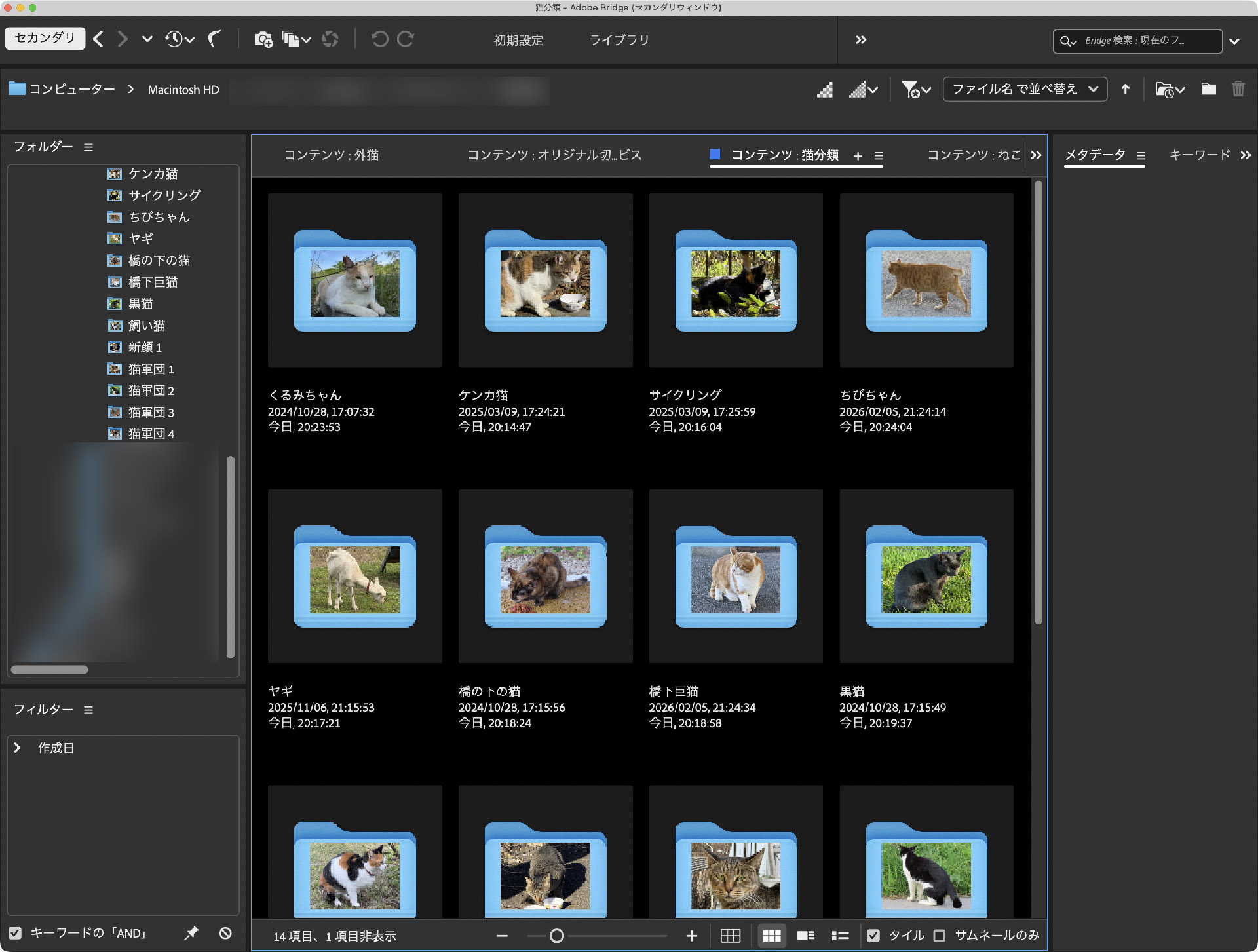
Task: Select the rotate counterclockwise icon in the toolbar
Action: click(380, 39)
